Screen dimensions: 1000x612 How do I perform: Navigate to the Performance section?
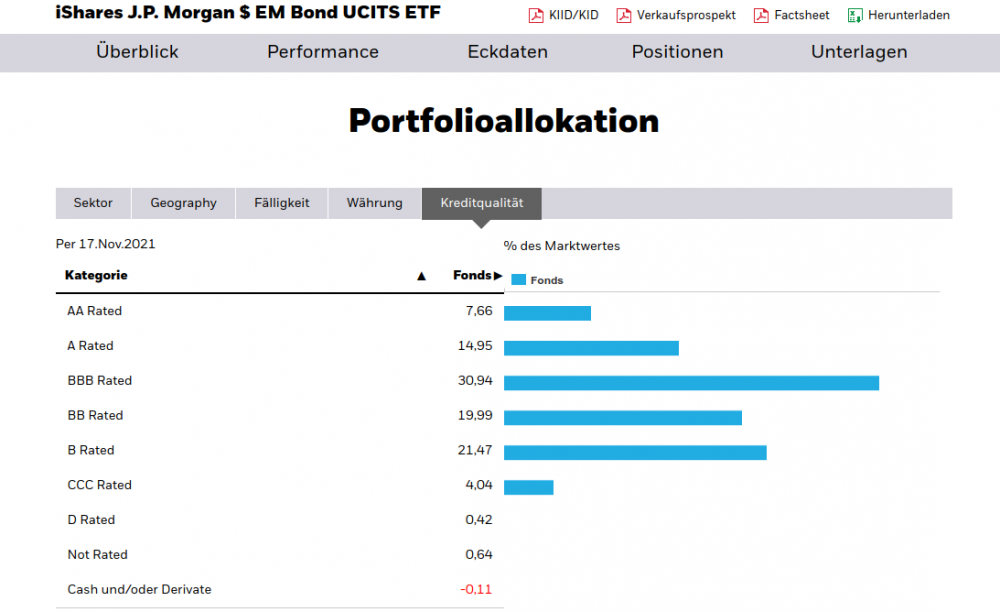(x=322, y=51)
